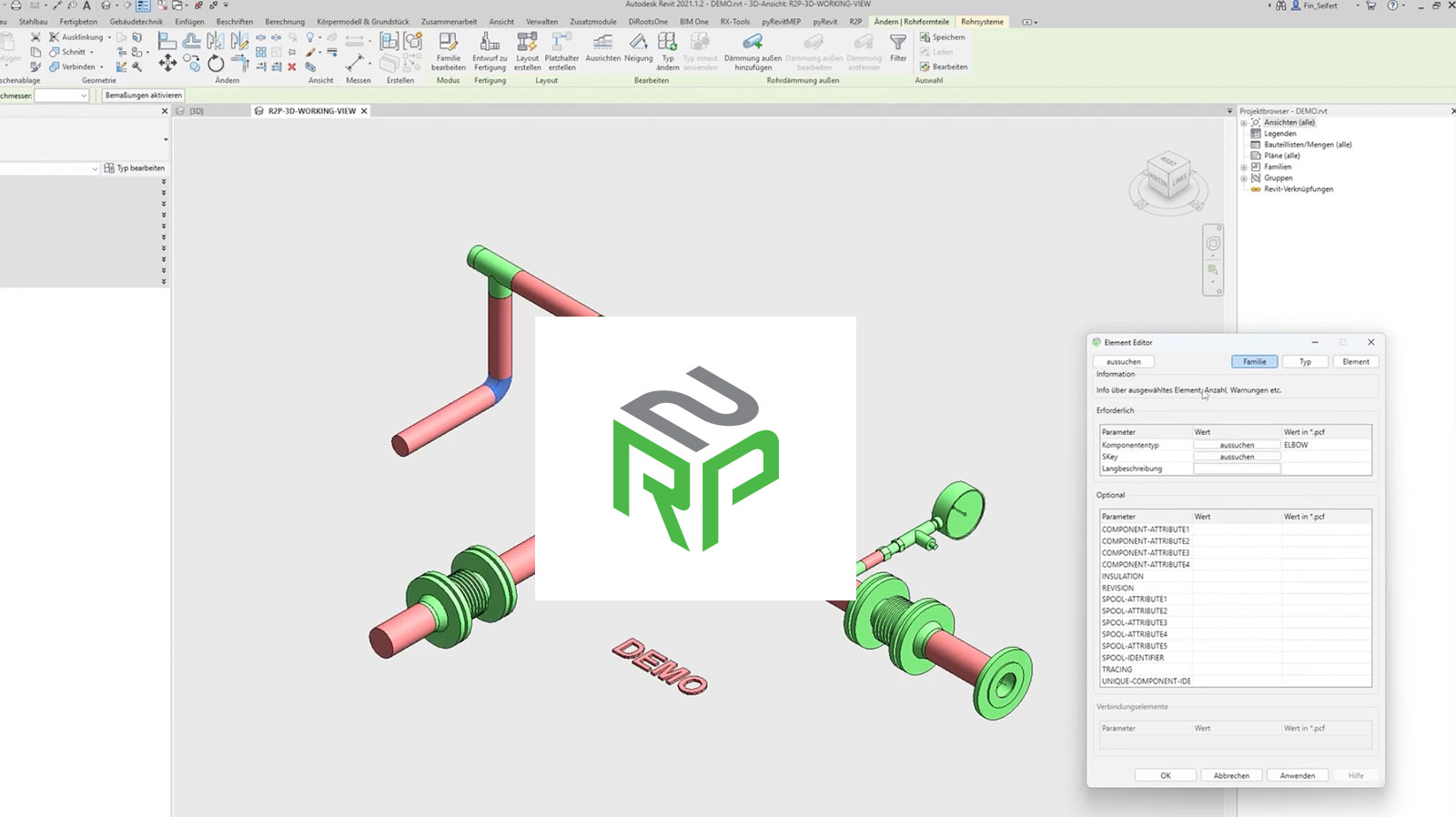Screen dimensions: 1456x817
Task: Click the SPOOL-IDENTIFIER parameter row
Action: click(x=1235, y=658)
